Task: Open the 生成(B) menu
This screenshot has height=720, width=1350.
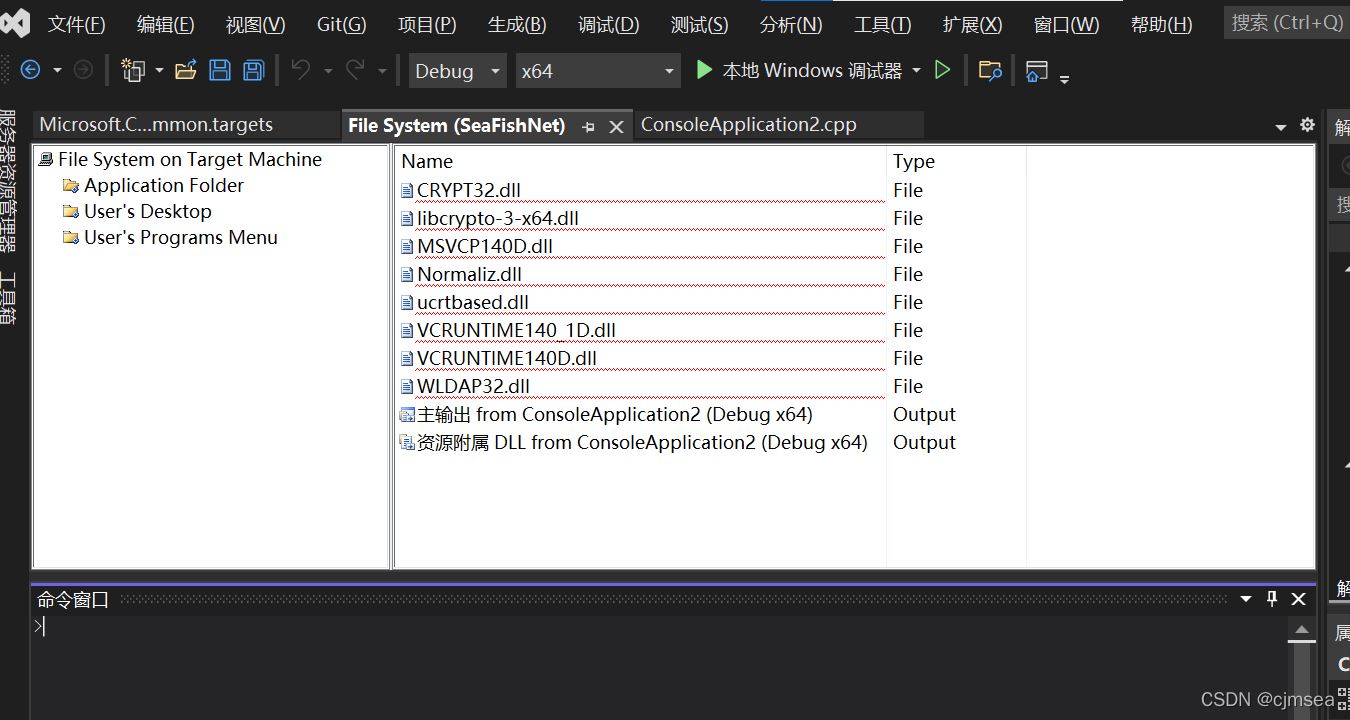Action: pyautogui.click(x=517, y=25)
